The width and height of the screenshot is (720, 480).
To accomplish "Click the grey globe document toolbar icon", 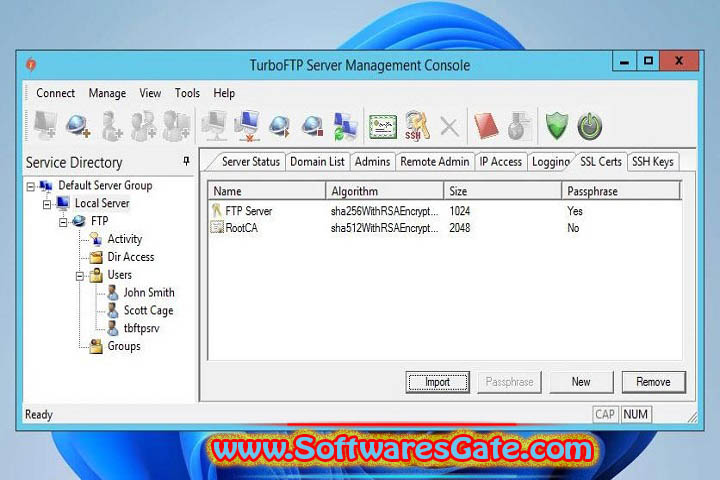I will point(520,126).
